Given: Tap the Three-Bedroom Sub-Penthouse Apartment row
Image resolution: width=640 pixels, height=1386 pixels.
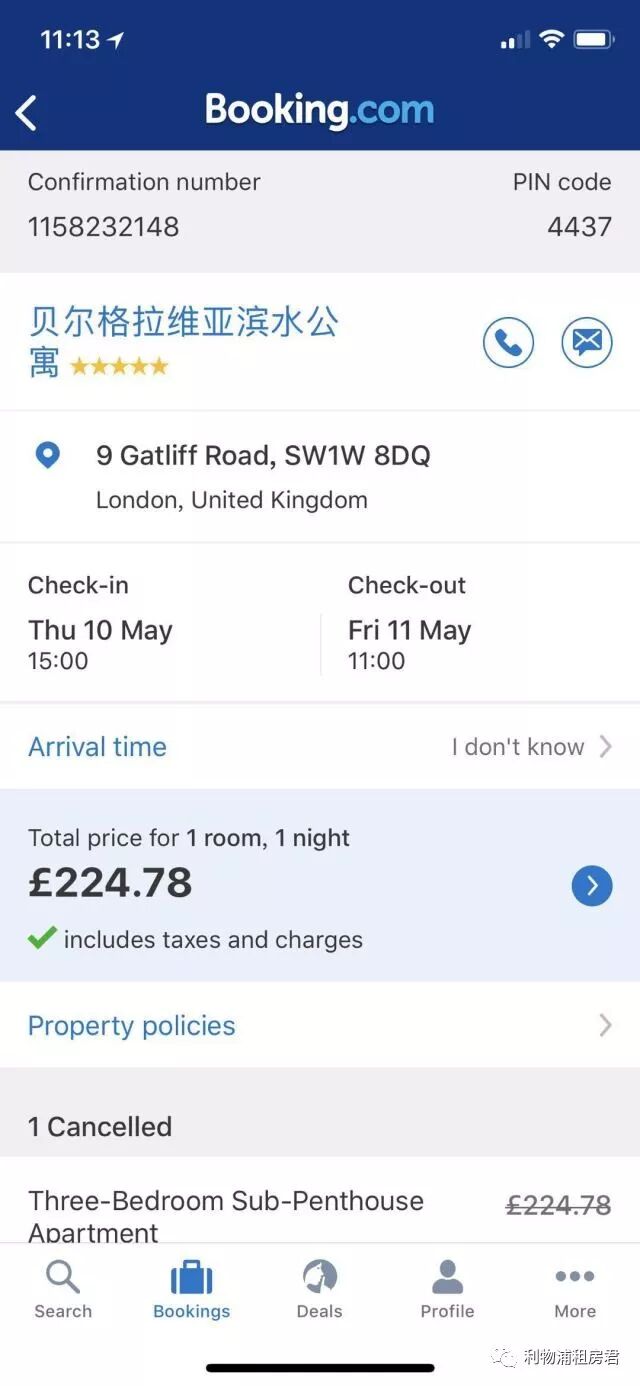Looking at the screenshot, I should tap(320, 1214).
